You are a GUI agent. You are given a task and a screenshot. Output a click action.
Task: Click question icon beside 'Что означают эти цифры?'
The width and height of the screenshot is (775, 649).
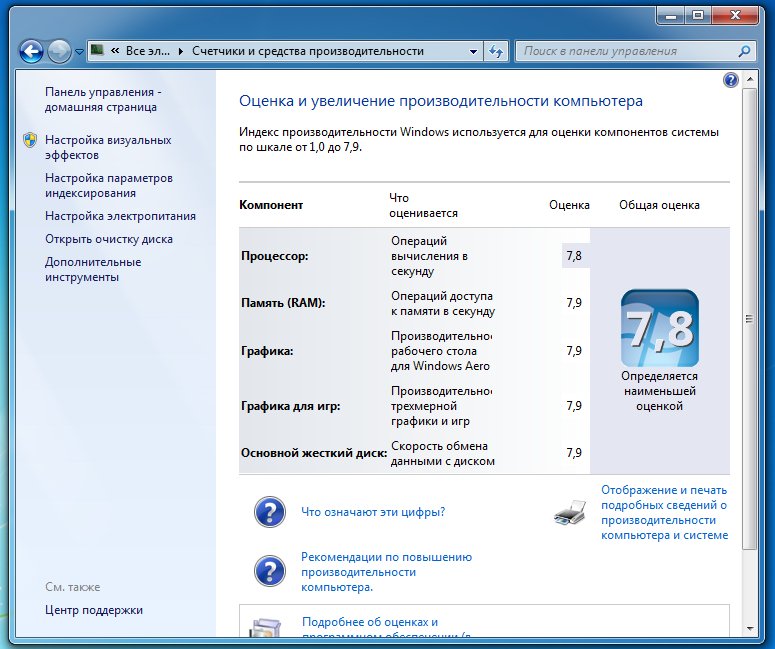270,512
